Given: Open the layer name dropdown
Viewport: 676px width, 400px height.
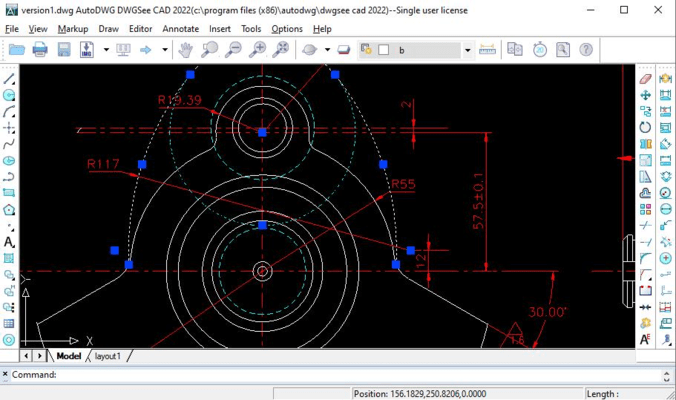Looking at the screenshot, I should [467, 50].
